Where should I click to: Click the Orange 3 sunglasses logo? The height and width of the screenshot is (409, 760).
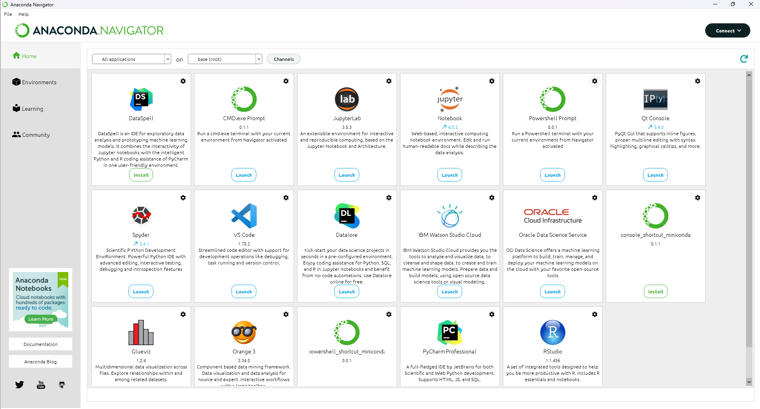[x=244, y=332]
